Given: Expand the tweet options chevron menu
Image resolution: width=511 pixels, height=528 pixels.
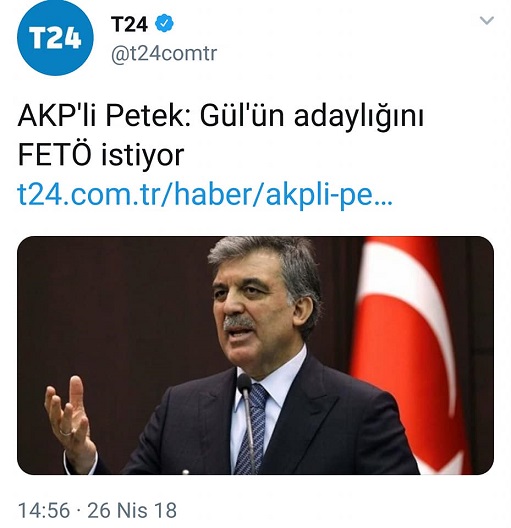Looking at the screenshot, I should tap(486, 21).
